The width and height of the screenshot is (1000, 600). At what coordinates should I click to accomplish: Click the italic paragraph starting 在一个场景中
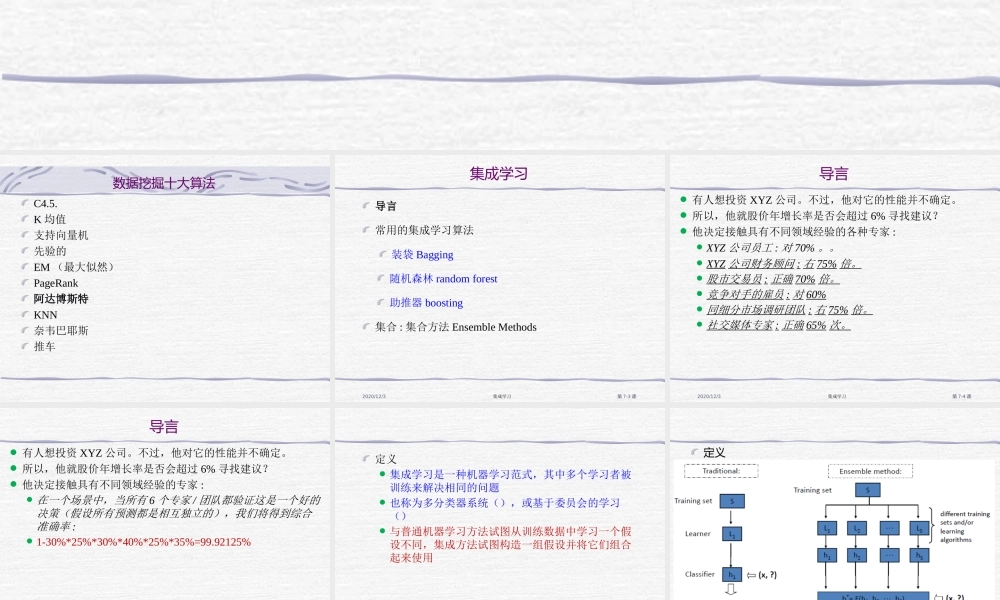[x=179, y=513]
